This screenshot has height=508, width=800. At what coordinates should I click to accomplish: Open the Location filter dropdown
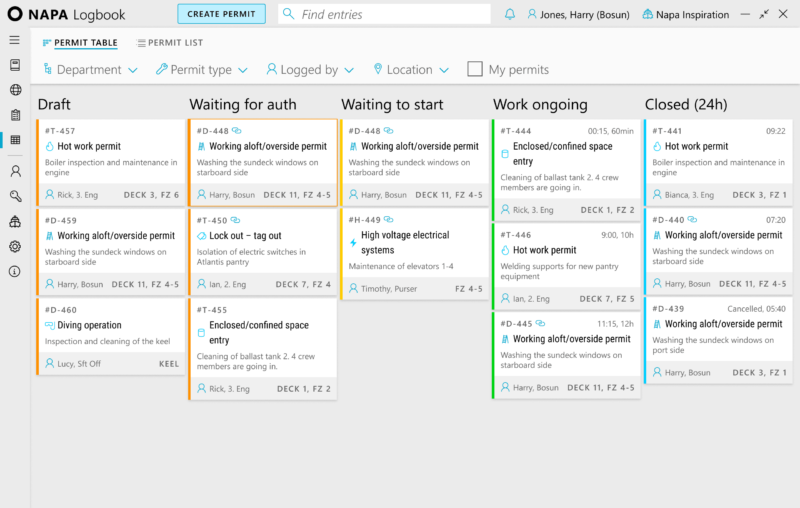pos(411,69)
